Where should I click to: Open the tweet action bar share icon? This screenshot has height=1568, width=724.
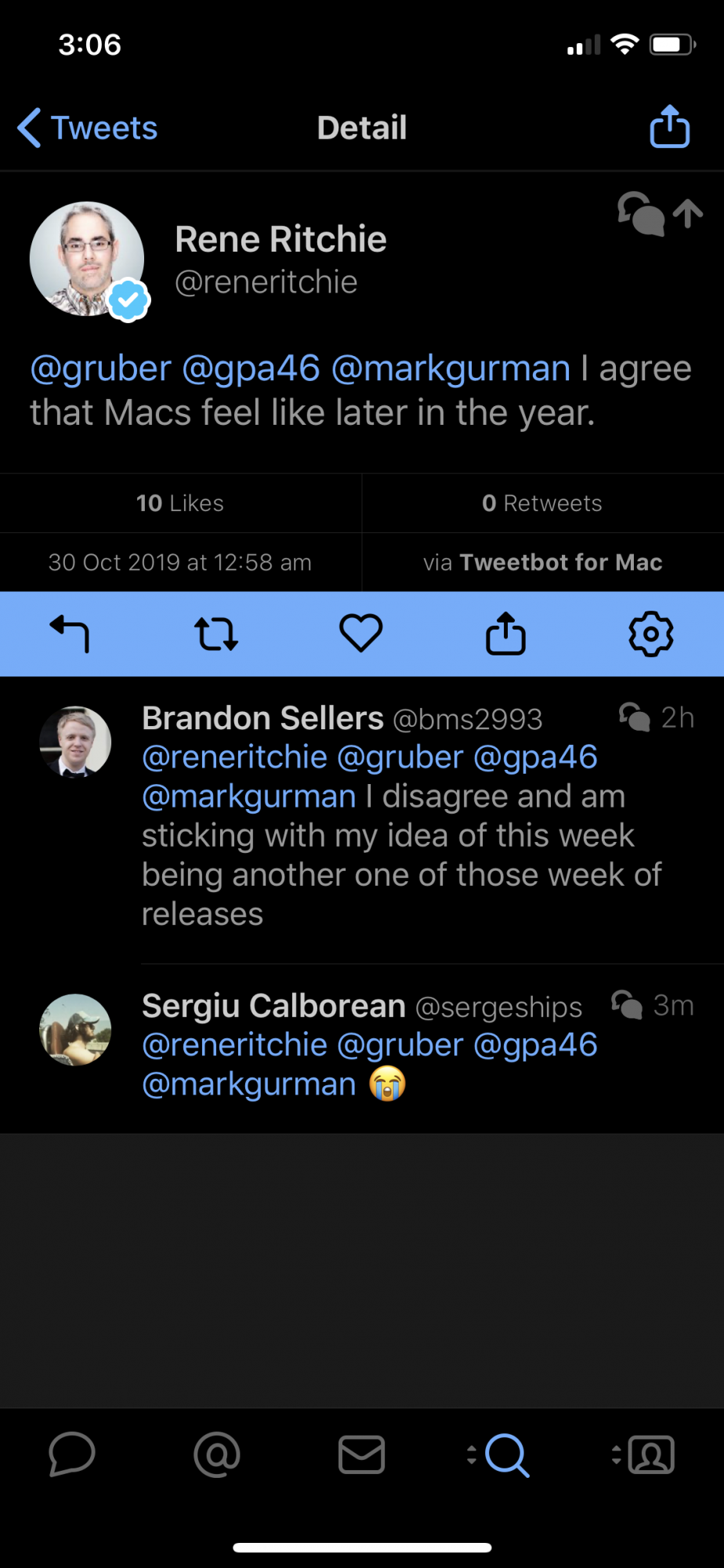(505, 633)
